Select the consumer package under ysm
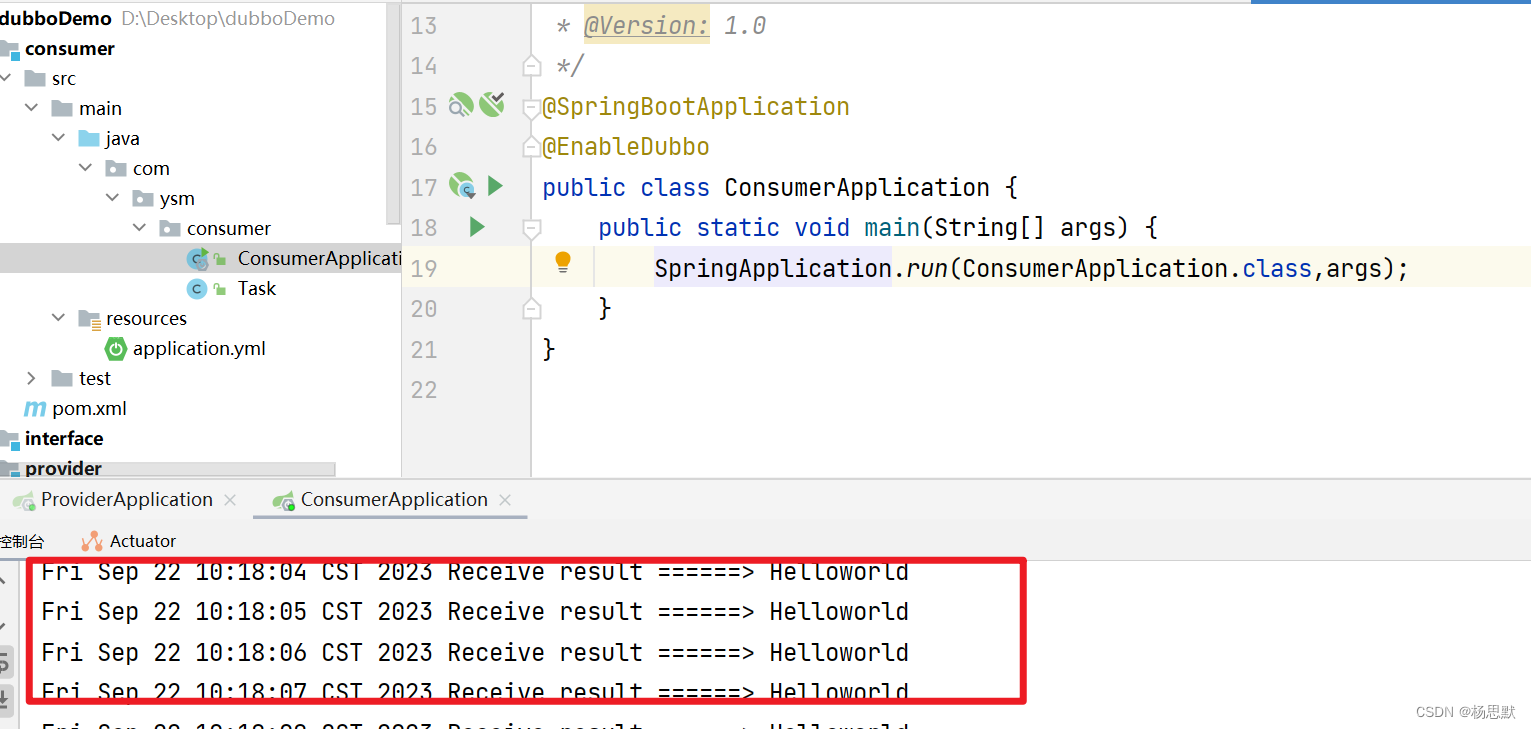 point(229,229)
